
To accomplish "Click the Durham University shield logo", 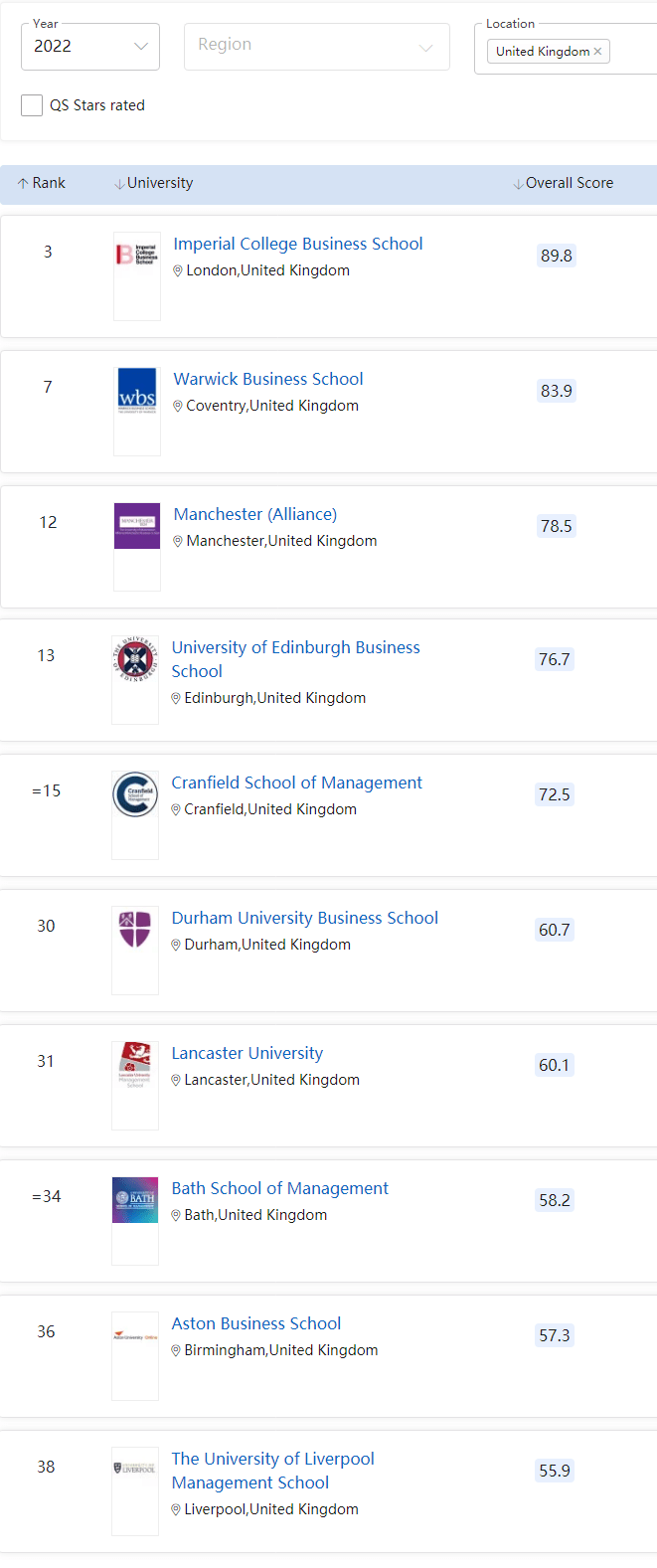I will pos(135,929).
